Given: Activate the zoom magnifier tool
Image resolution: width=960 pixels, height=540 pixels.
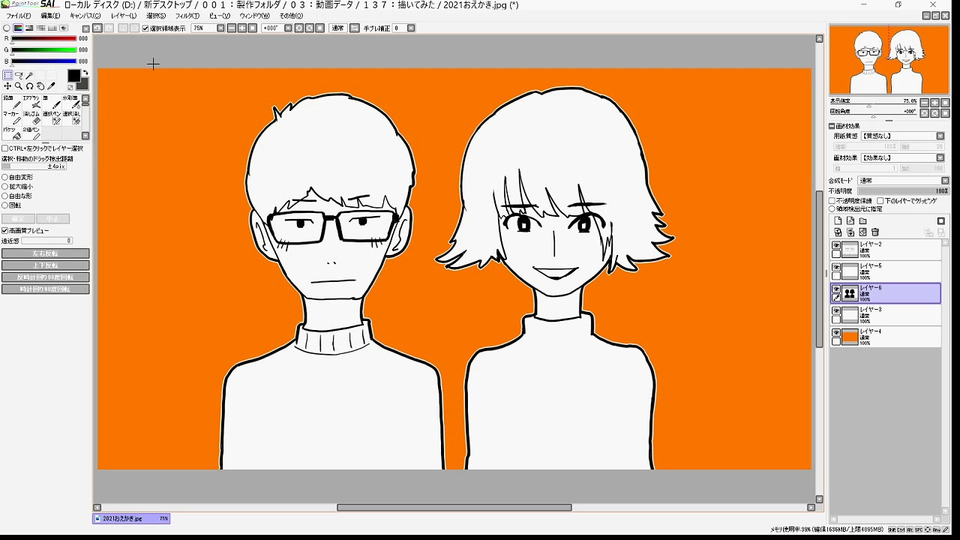Looking at the screenshot, I should coord(19,87).
